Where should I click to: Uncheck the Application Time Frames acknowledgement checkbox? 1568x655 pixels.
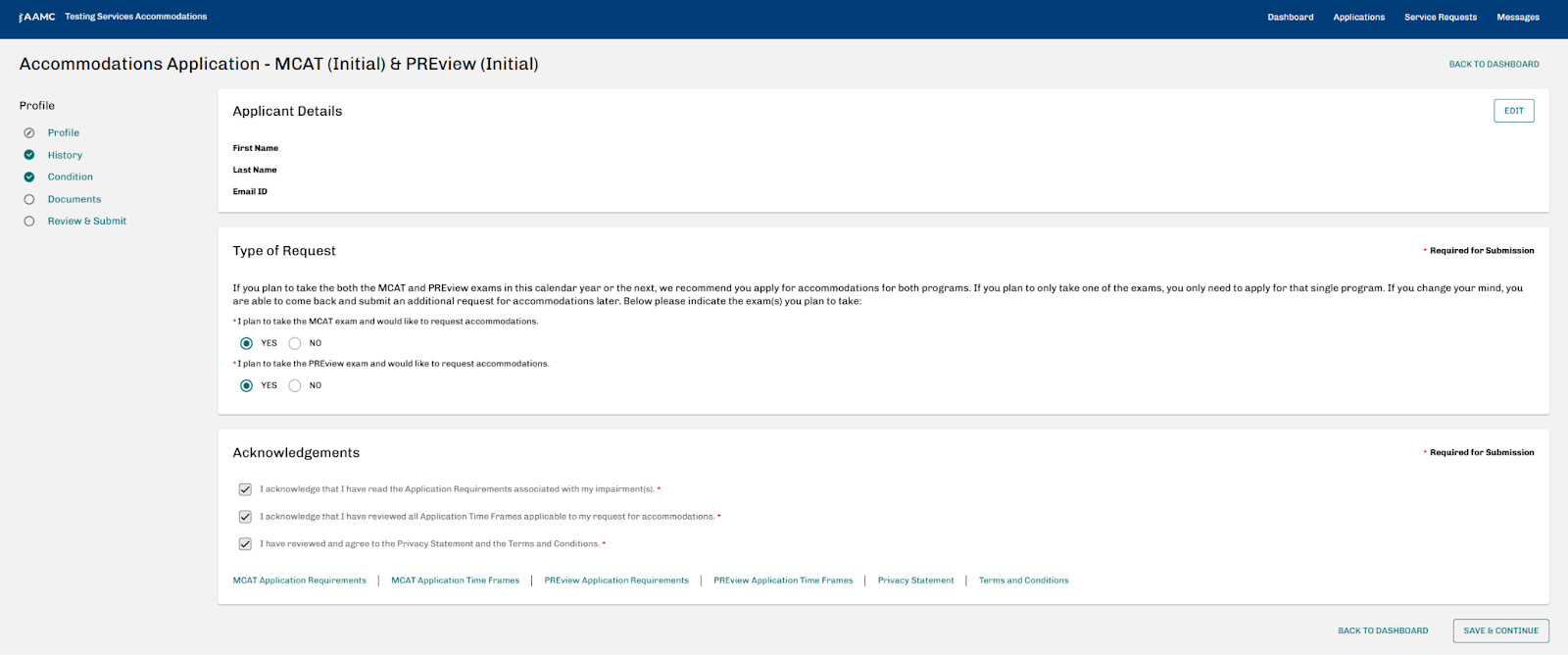coord(245,517)
